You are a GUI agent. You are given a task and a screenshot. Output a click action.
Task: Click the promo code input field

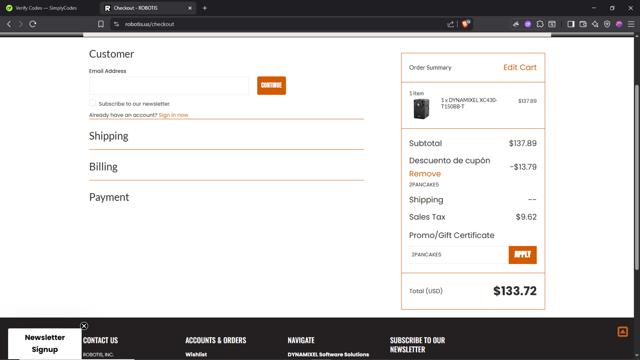[x=458, y=255]
